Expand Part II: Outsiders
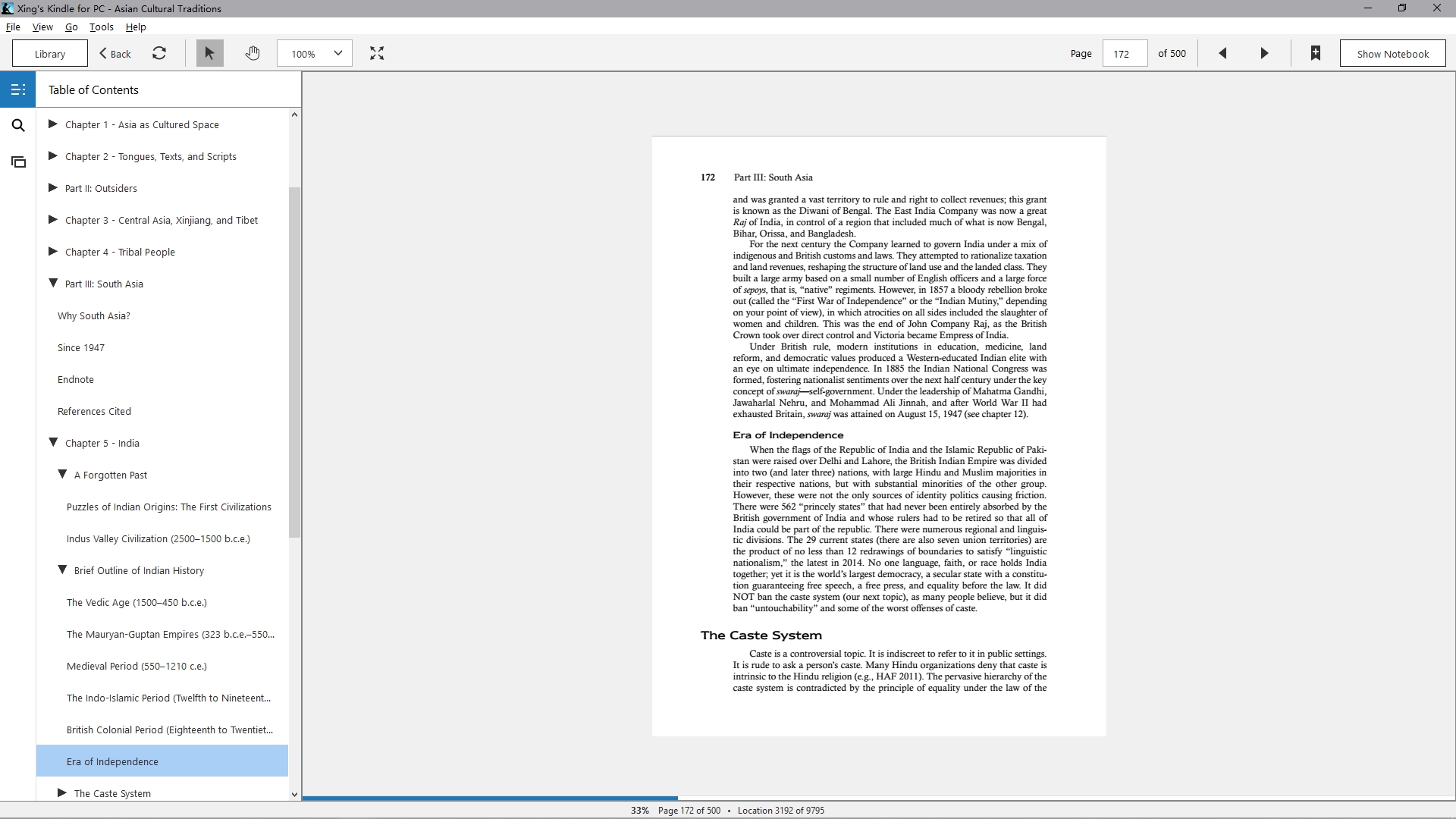Screen dimensions: 1456x819 (53, 187)
